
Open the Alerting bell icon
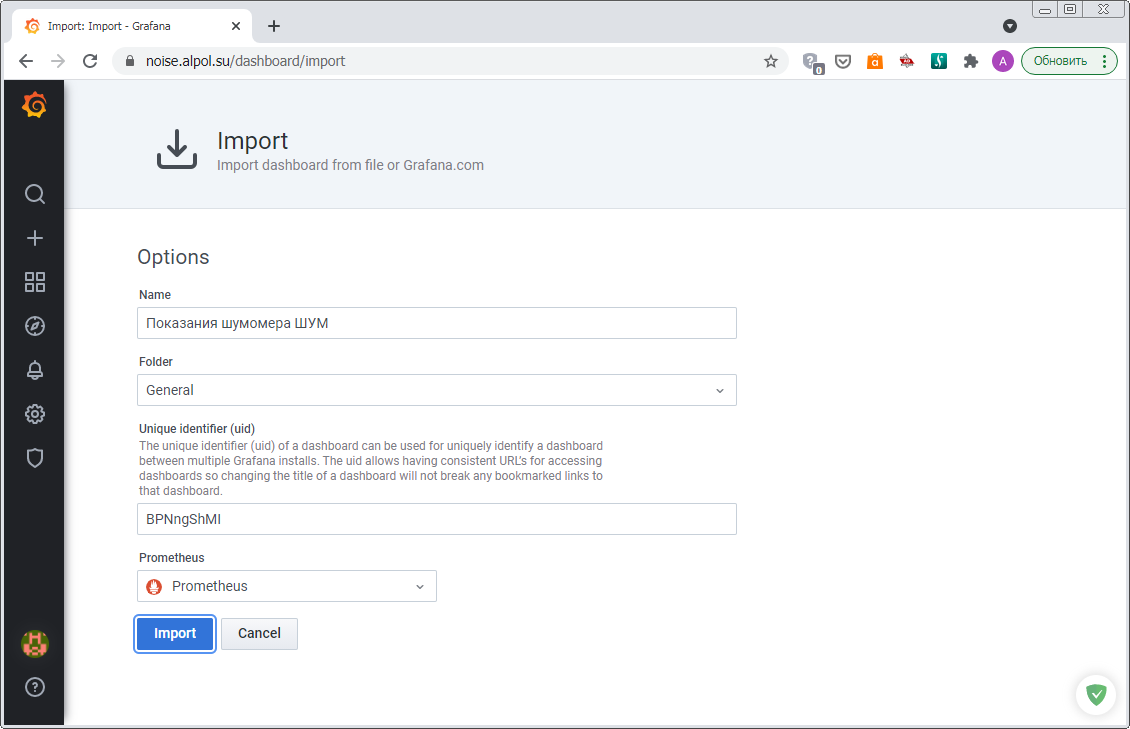[35, 370]
